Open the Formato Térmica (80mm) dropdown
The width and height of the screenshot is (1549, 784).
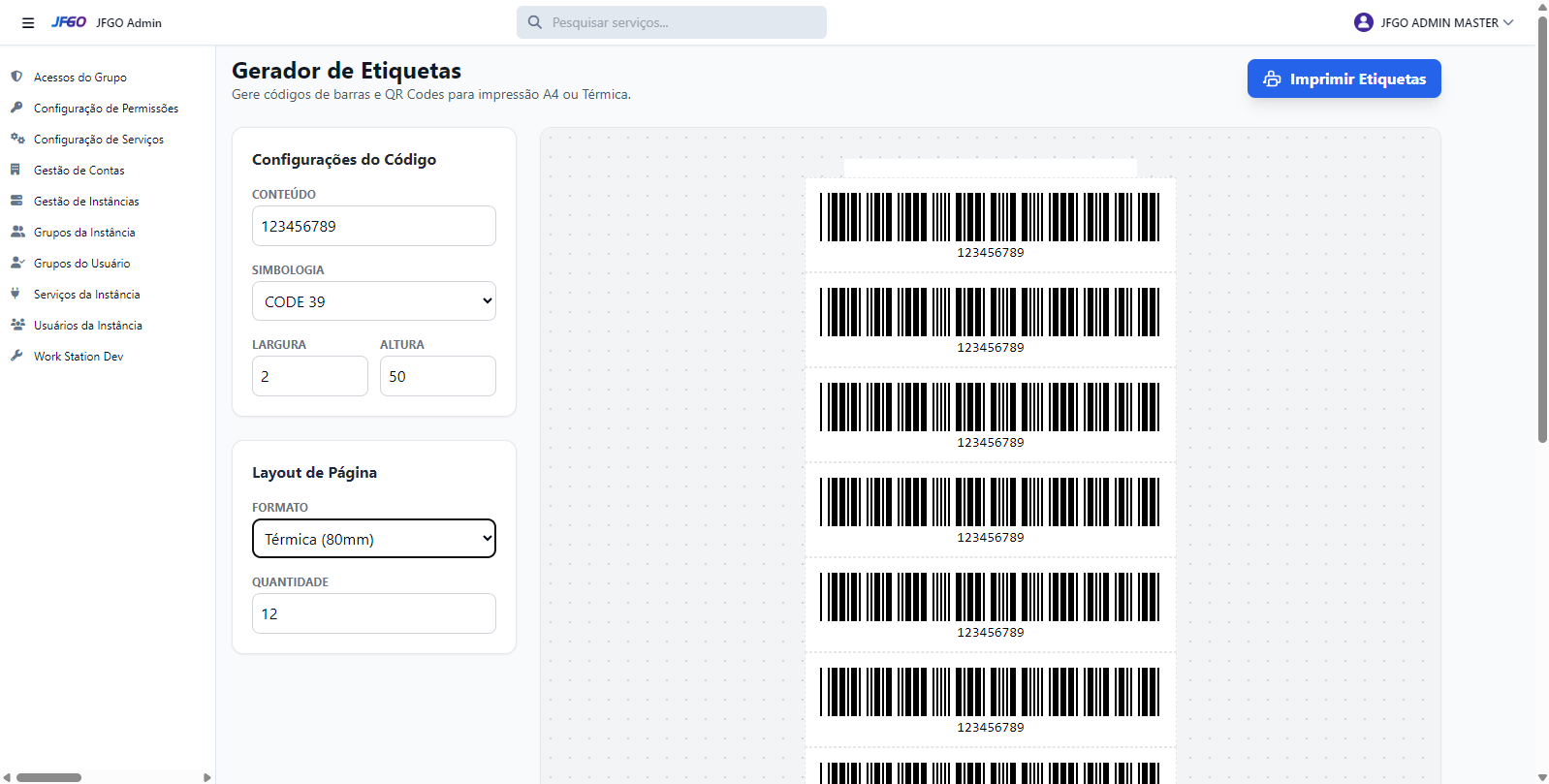(x=373, y=539)
